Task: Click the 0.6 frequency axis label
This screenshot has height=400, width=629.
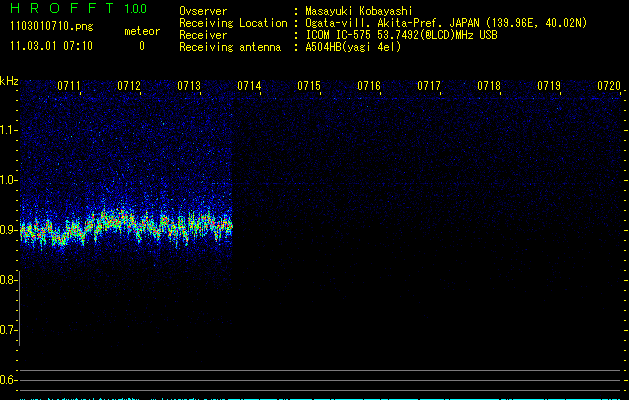Action: coord(8,380)
